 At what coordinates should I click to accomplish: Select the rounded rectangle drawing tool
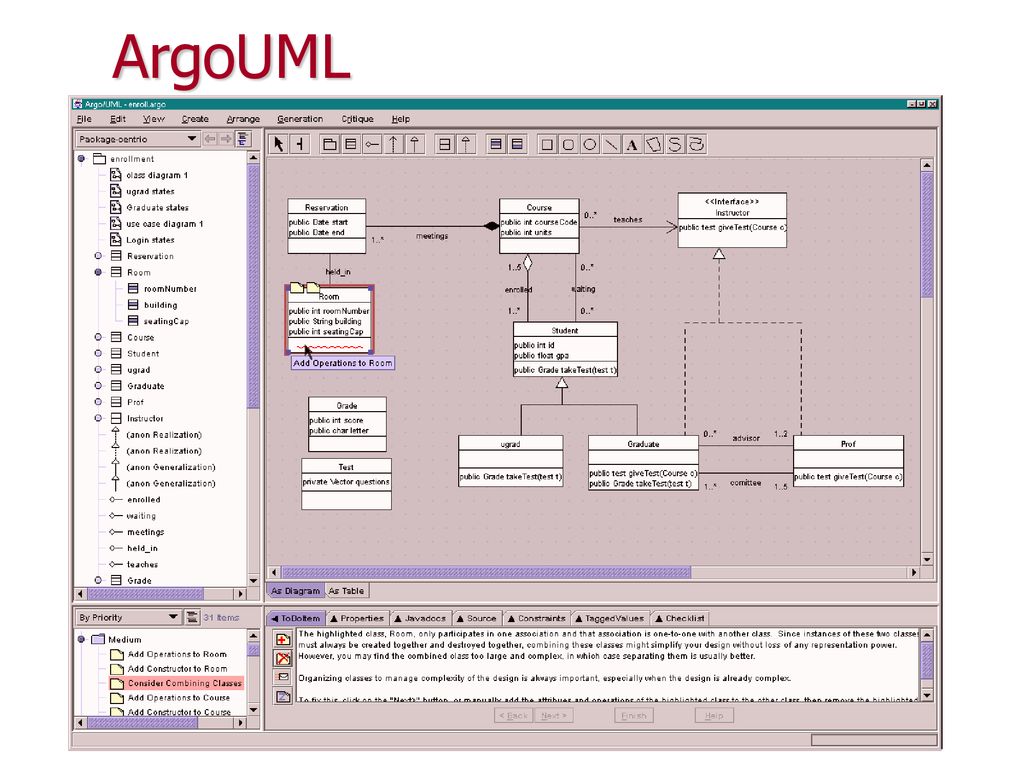(568, 144)
